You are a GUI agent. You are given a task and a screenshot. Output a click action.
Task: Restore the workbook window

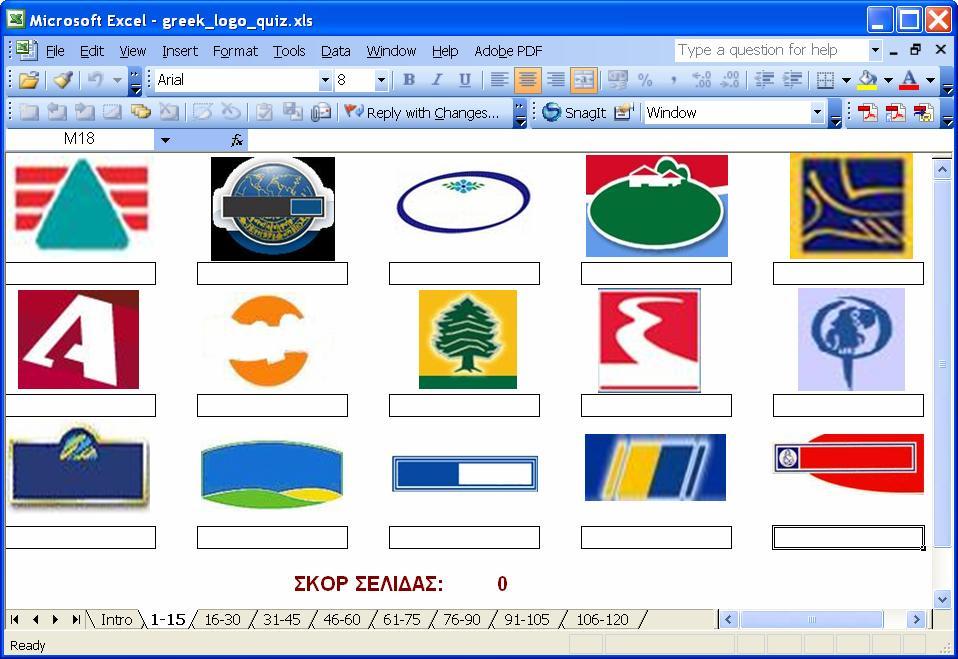tap(915, 50)
